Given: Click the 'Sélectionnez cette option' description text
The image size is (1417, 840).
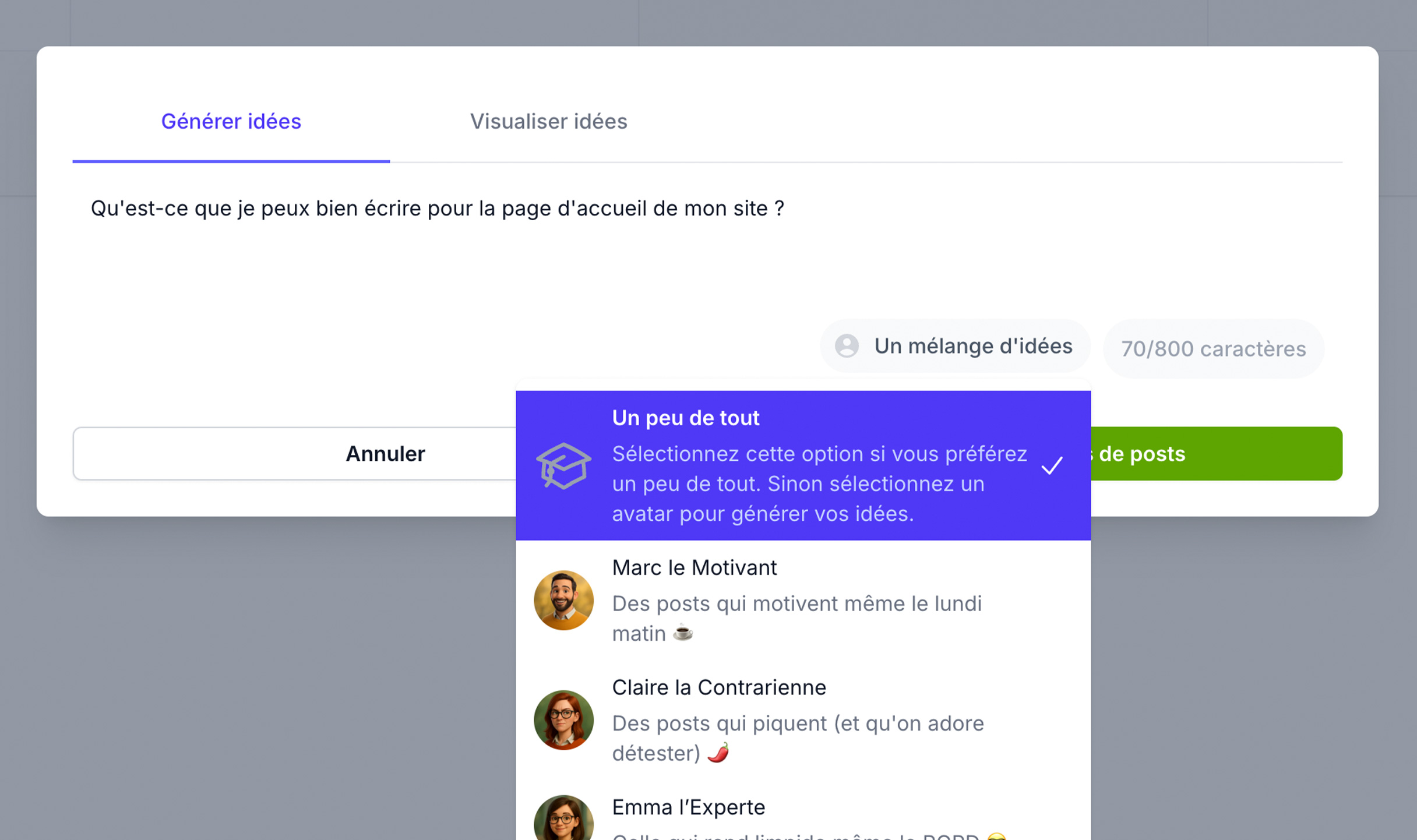Looking at the screenshot, I should tap(819, 483).
